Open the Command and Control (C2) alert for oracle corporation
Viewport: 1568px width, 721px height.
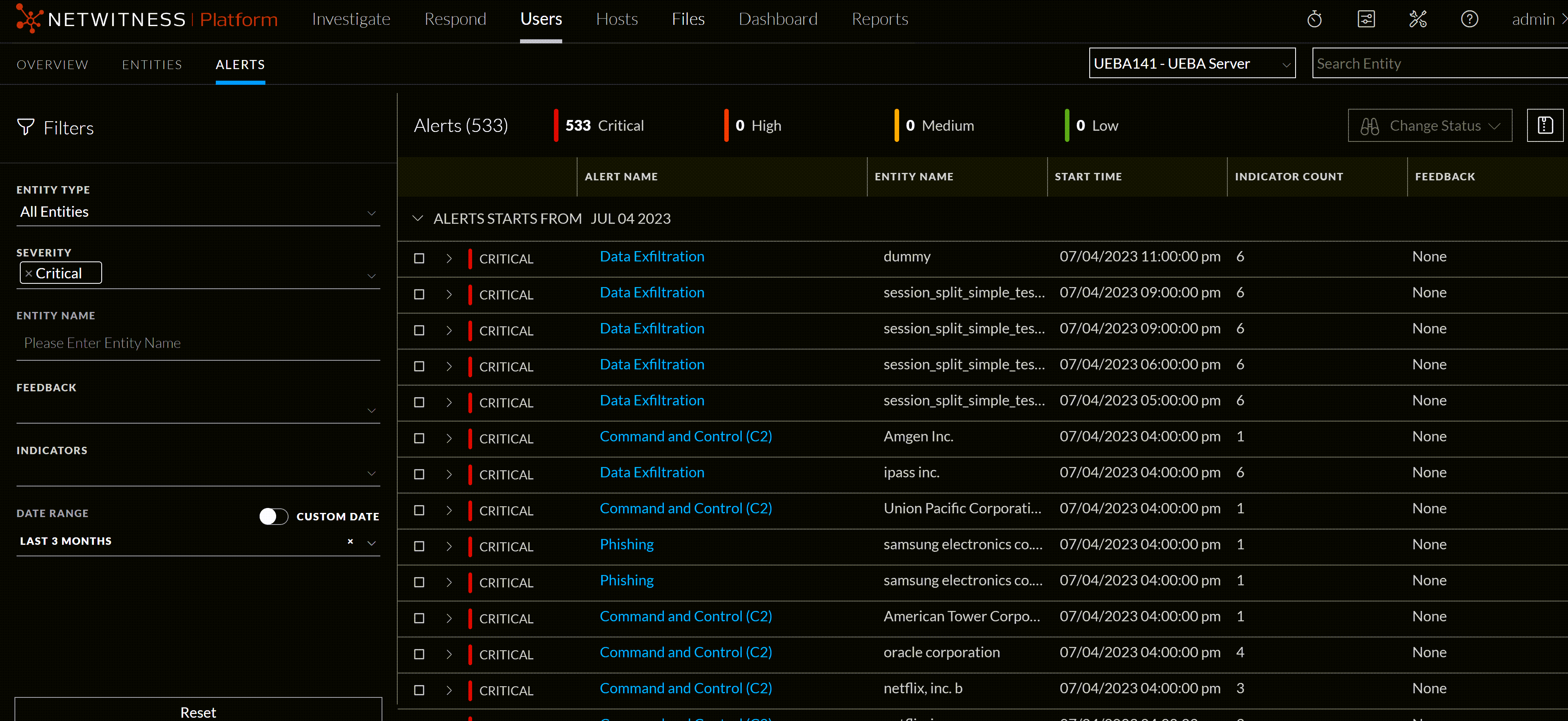685,652
